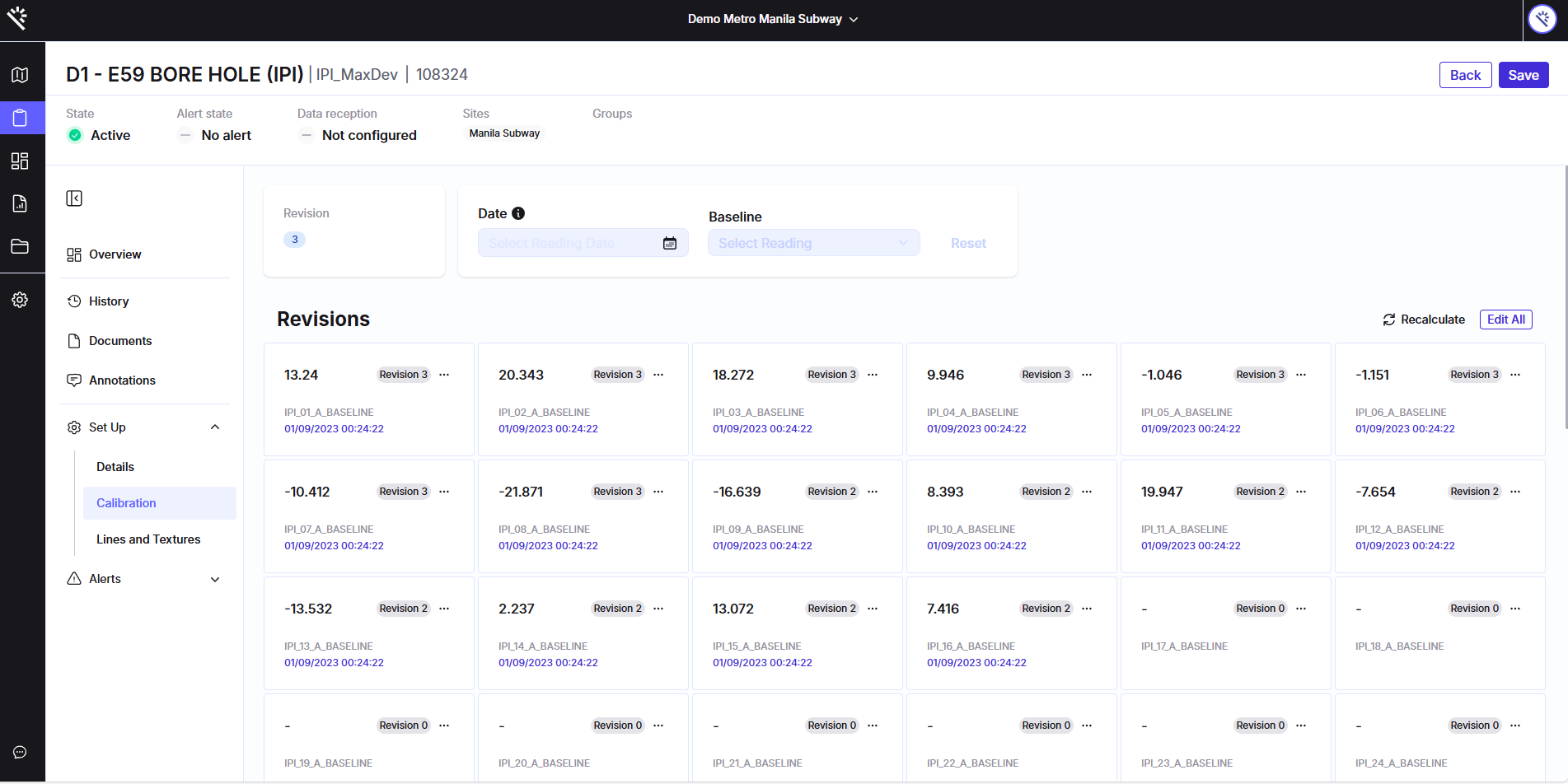Open settings gear in left sidebar
Viewport: 1568px width, 784px height.
tap(20, 300)
